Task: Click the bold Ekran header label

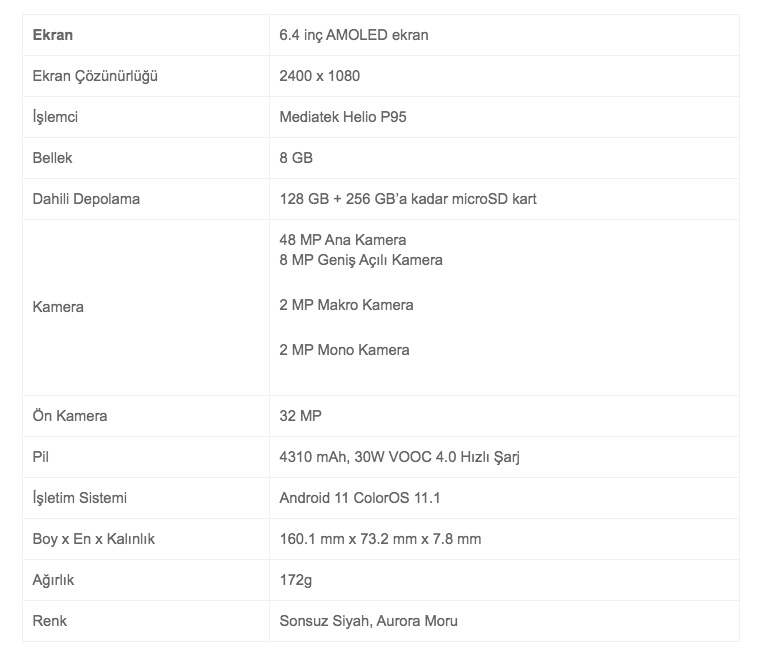Action: pyautogui.click(x=53, y=35)
